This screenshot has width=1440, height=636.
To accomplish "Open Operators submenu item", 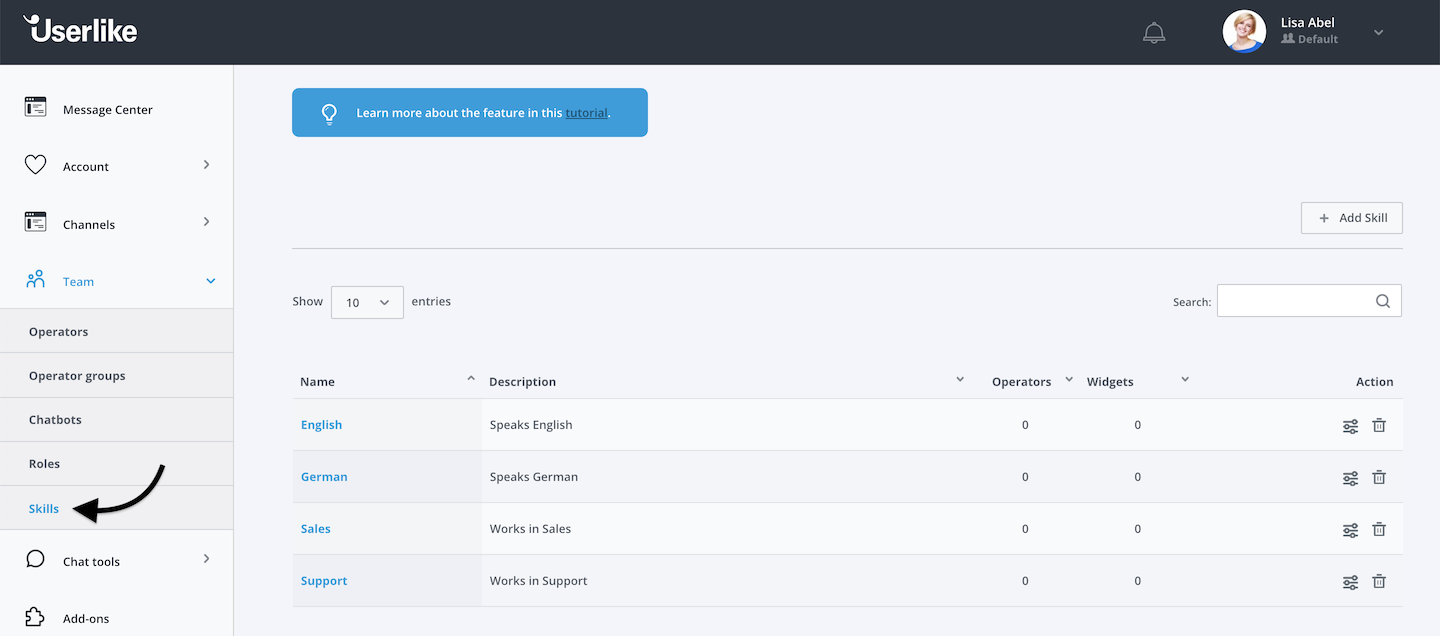I will pyautogui.click(x=116, y=331).
